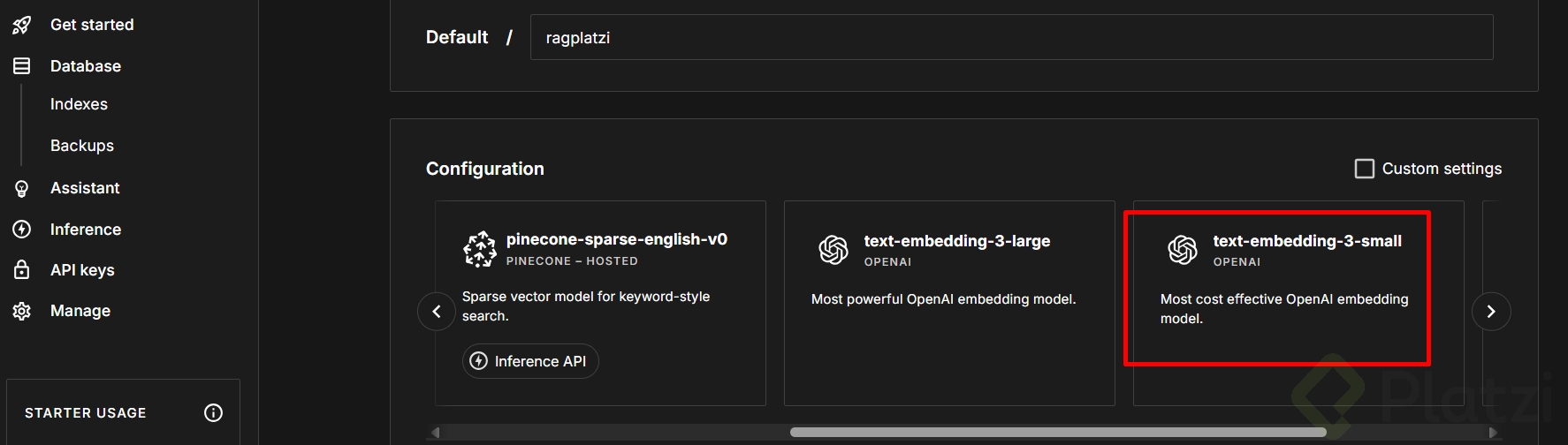Click the horizontal scrollbar right arrow

coord(1493,433)
